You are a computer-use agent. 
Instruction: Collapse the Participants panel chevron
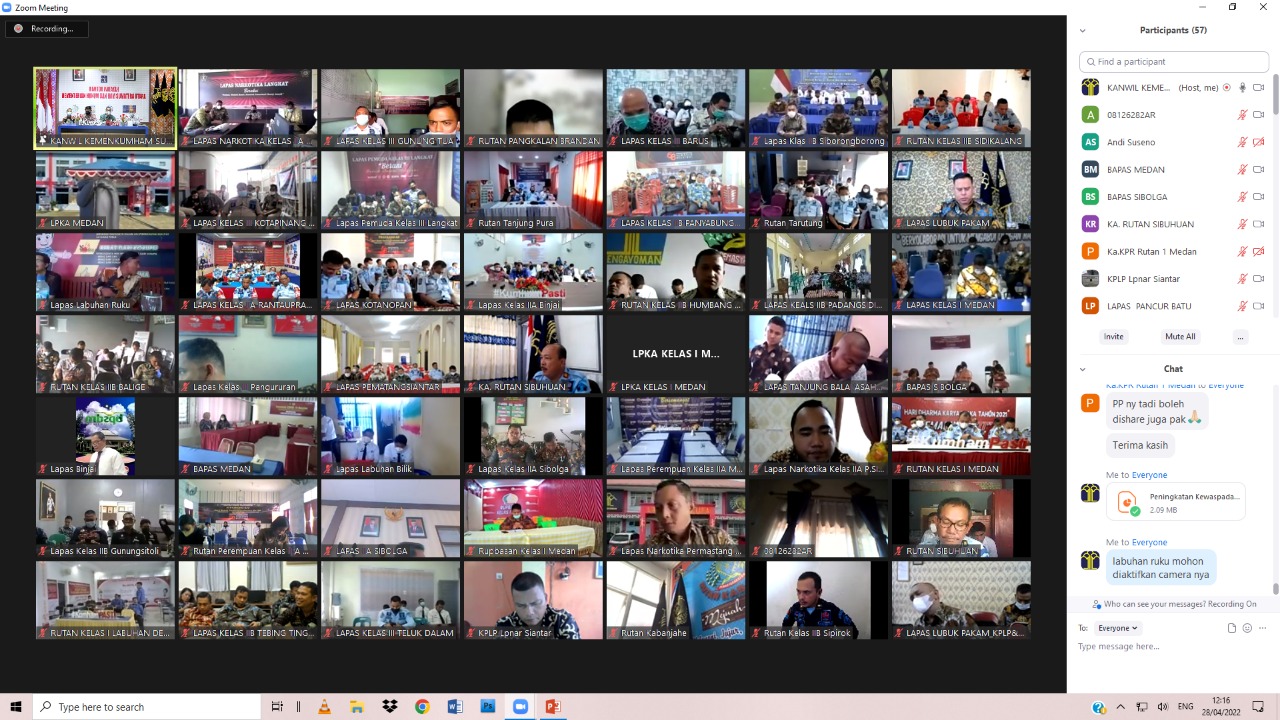coord(1082,31)
